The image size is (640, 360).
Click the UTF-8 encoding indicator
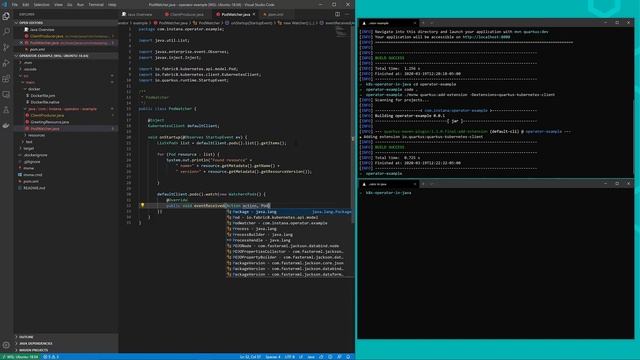click(289, 357)
